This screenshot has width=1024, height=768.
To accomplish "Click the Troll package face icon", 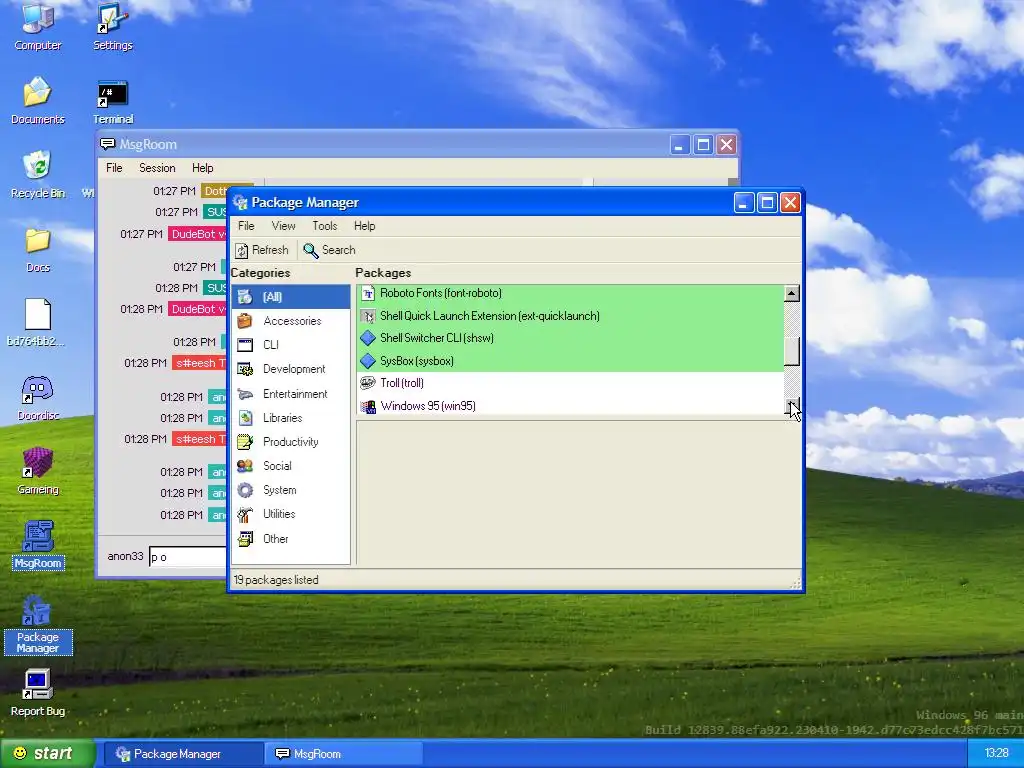I will click(x=368, y=383).
